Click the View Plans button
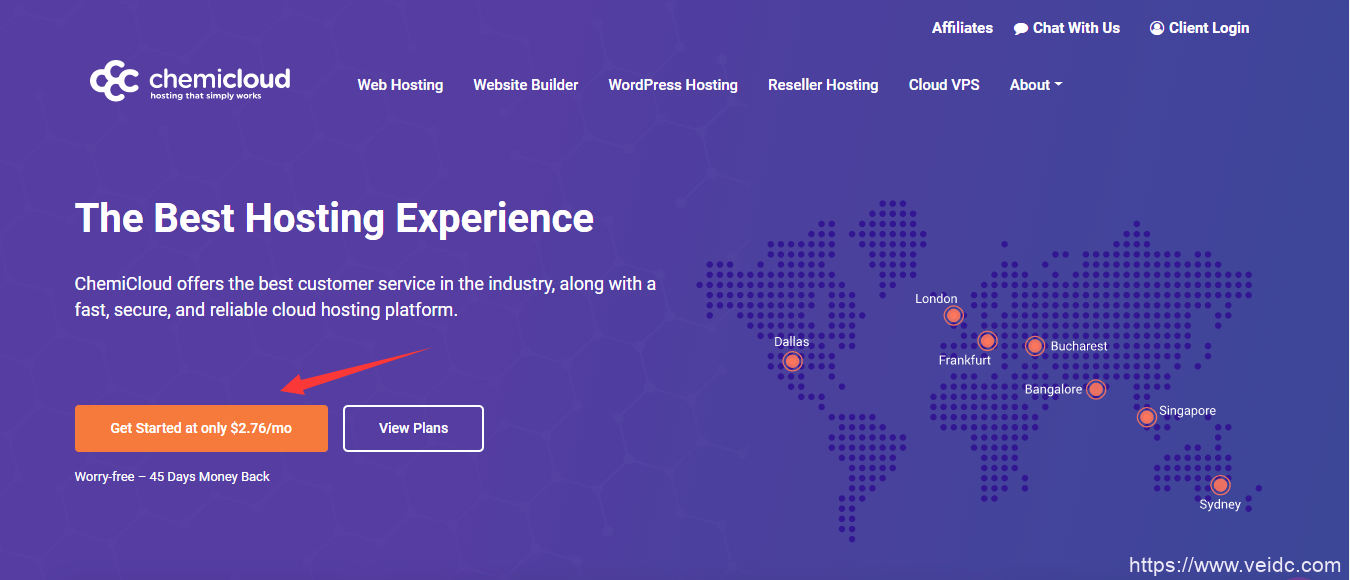 pyautogui.click(x=413, y=428)
